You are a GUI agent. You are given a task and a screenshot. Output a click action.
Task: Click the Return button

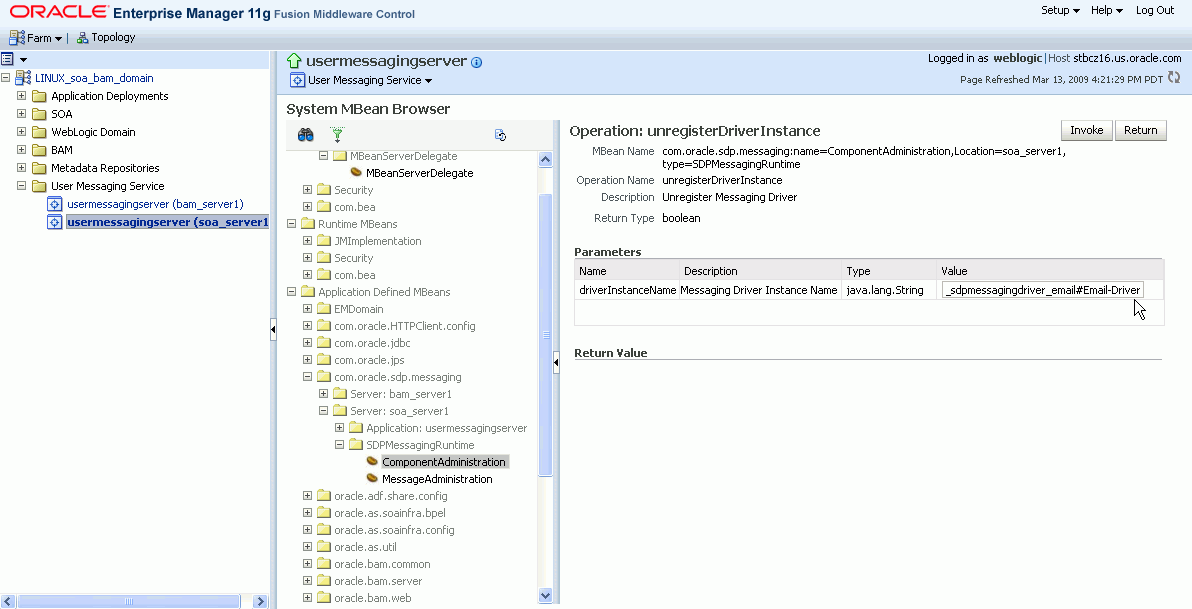click(1140, 130)
